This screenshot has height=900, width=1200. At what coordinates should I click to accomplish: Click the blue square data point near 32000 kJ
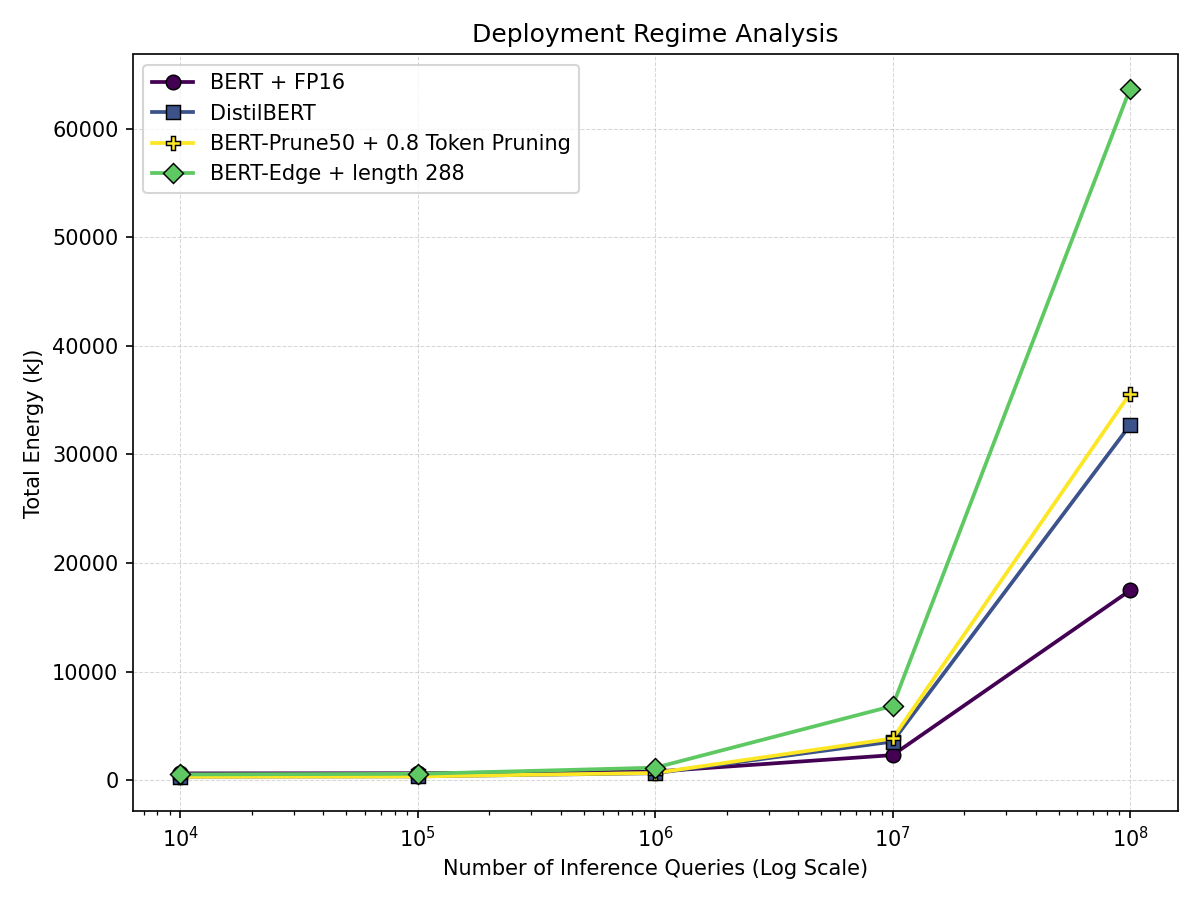(1129, 426)
